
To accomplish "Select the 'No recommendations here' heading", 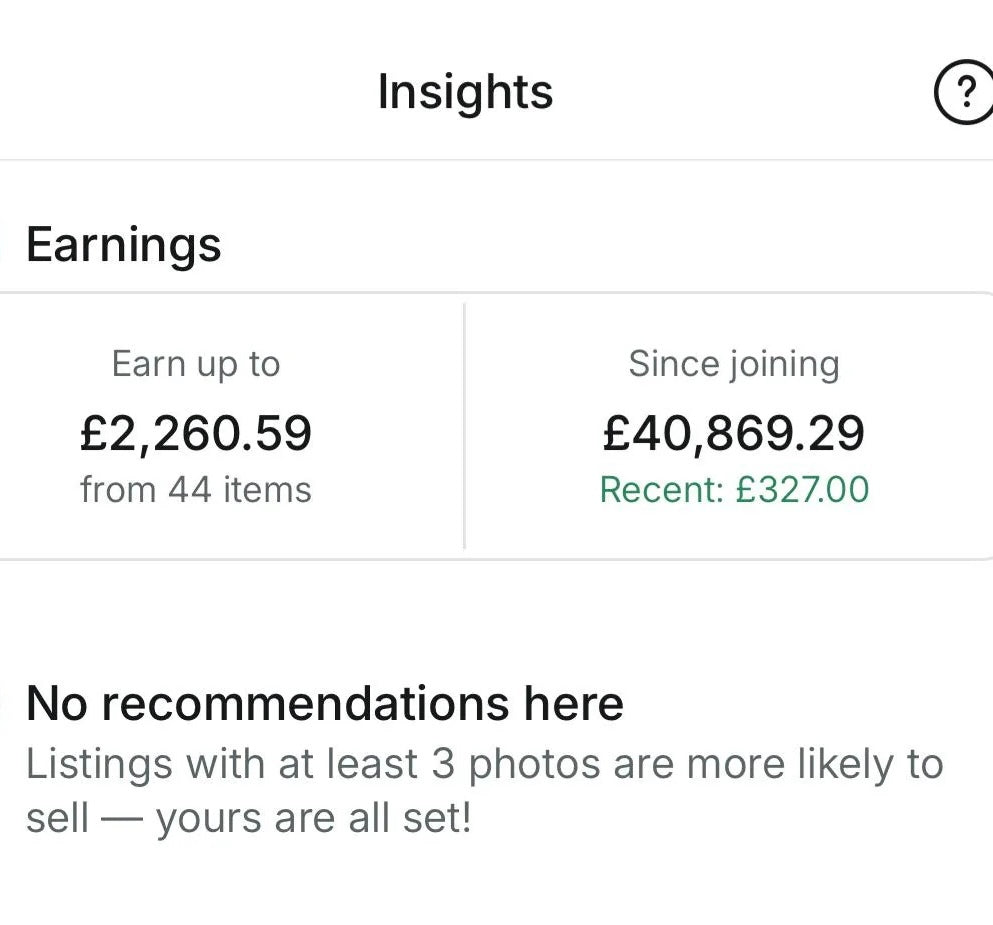I will click(325, 703).
